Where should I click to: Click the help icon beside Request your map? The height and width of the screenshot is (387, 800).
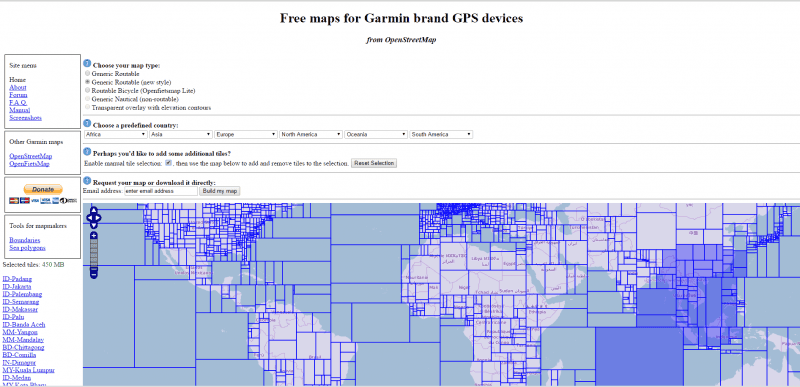(x=87, y=181)
